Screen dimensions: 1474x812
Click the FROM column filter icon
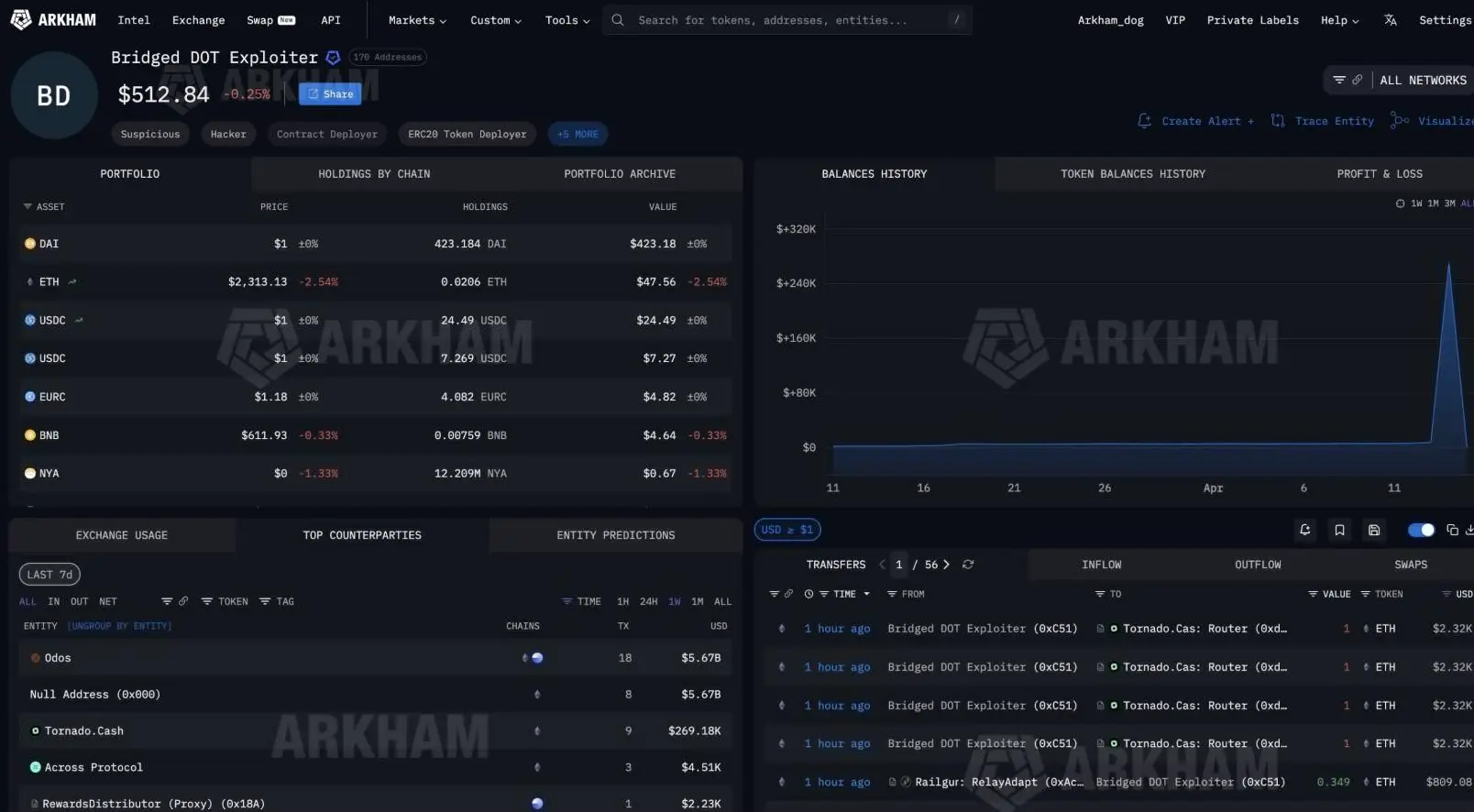click(892, 594)
